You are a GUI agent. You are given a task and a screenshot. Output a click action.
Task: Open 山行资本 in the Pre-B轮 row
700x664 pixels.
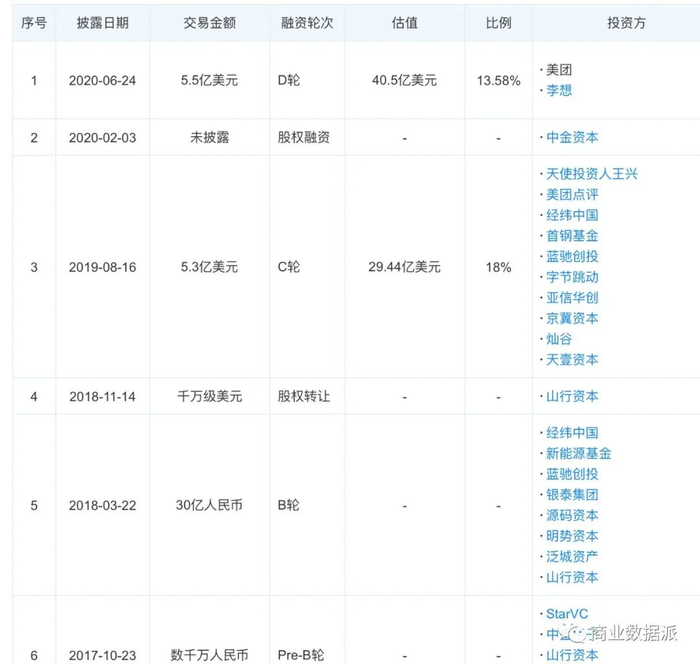tap(572, 655)
